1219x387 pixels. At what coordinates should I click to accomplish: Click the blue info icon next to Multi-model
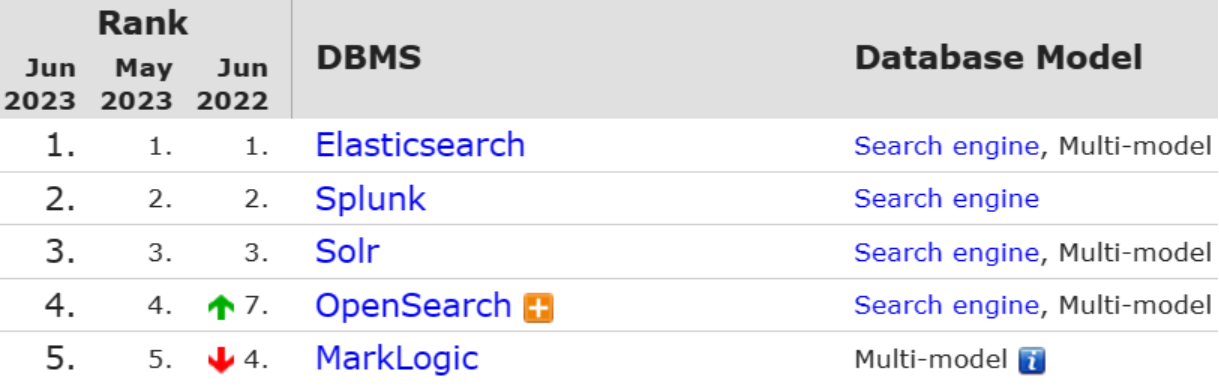(x=1030, y=360)
